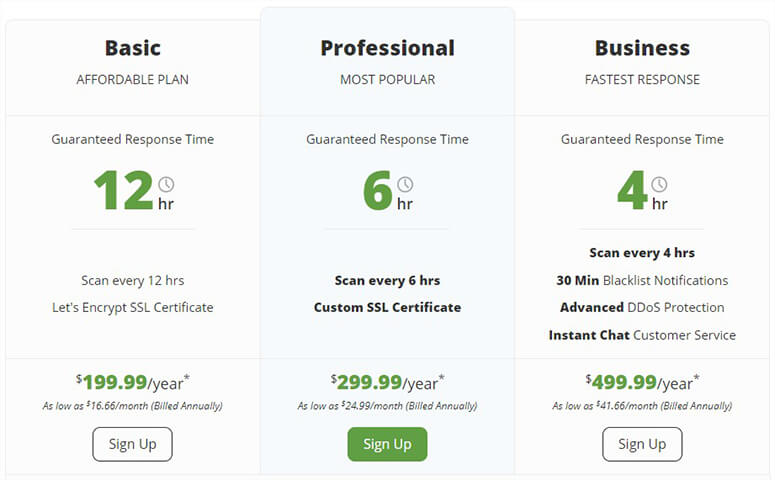
Task: Click the $499.99/year price
Action: (x=642, y=382)
